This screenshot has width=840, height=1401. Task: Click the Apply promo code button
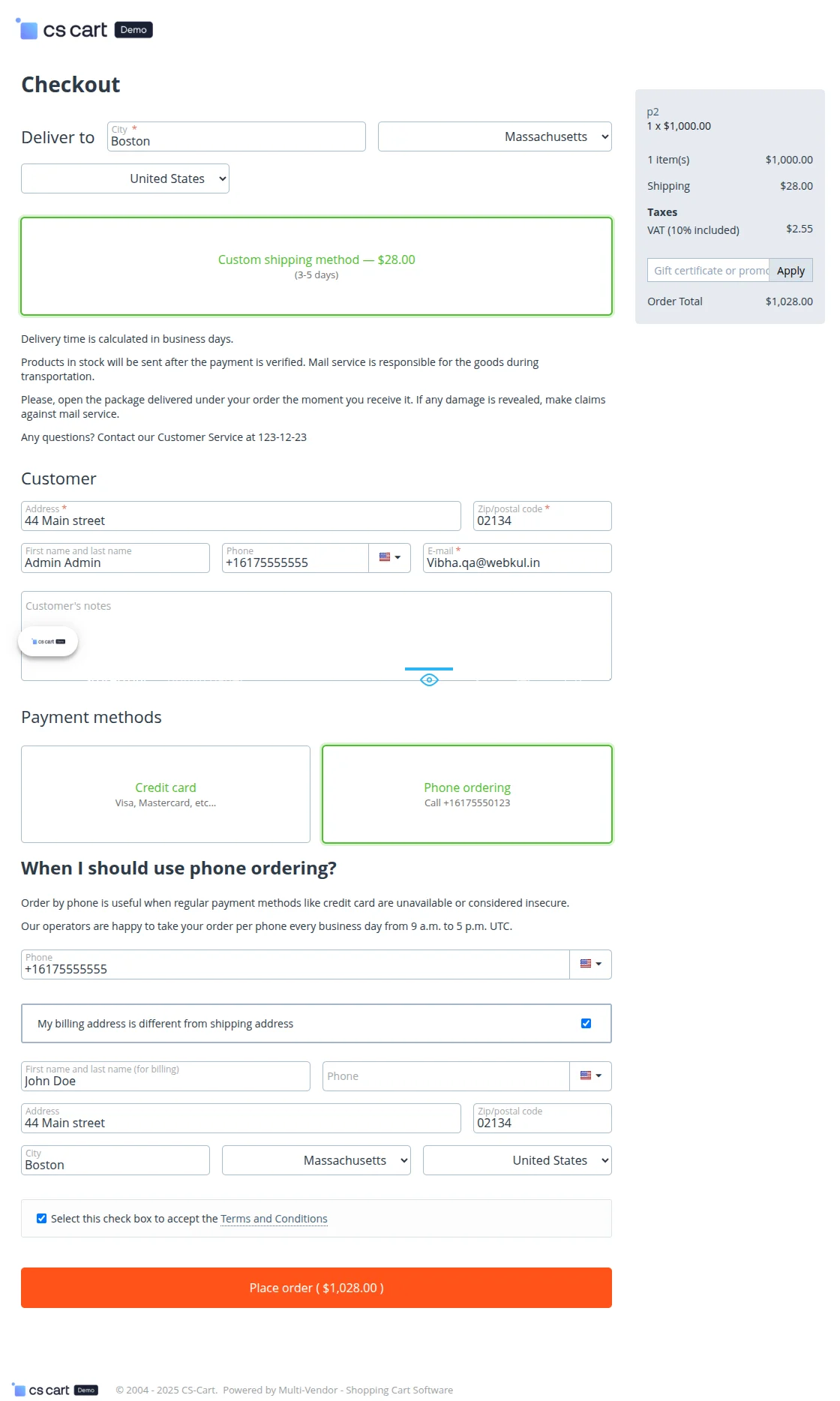(790, 271)
